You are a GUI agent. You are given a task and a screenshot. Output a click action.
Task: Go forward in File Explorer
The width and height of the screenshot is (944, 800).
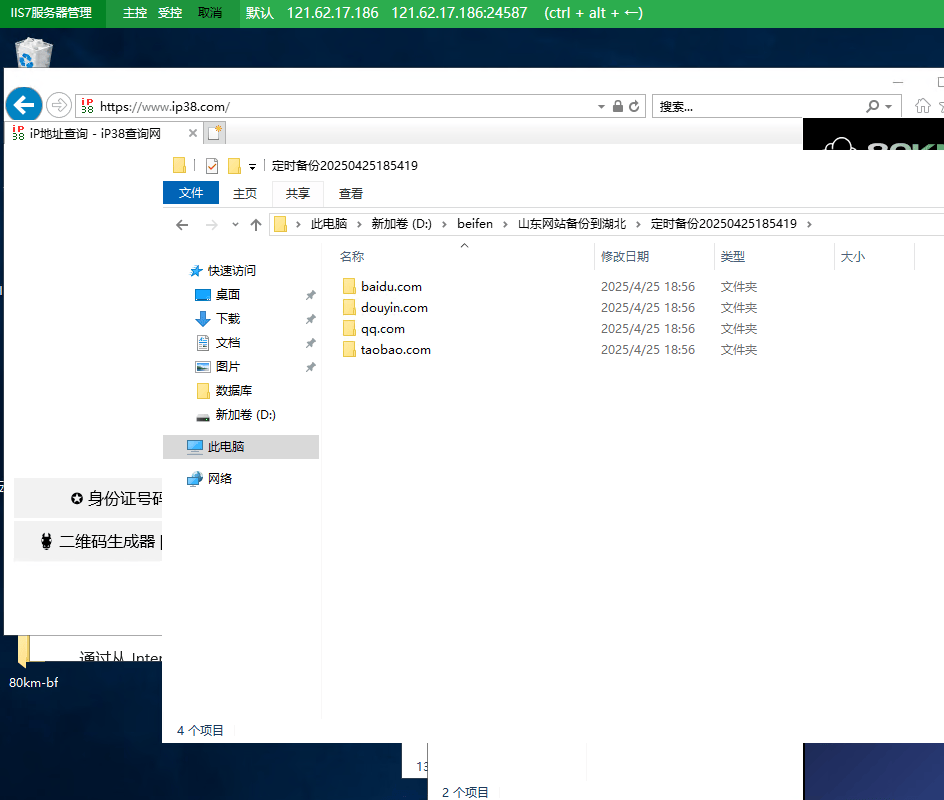[x=211, y=225]
